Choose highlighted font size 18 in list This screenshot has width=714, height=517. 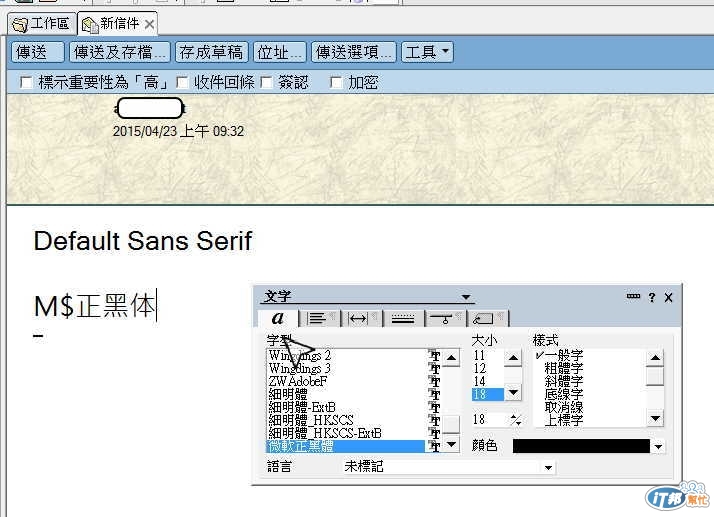pyautogui.click(x=487, y=394)
